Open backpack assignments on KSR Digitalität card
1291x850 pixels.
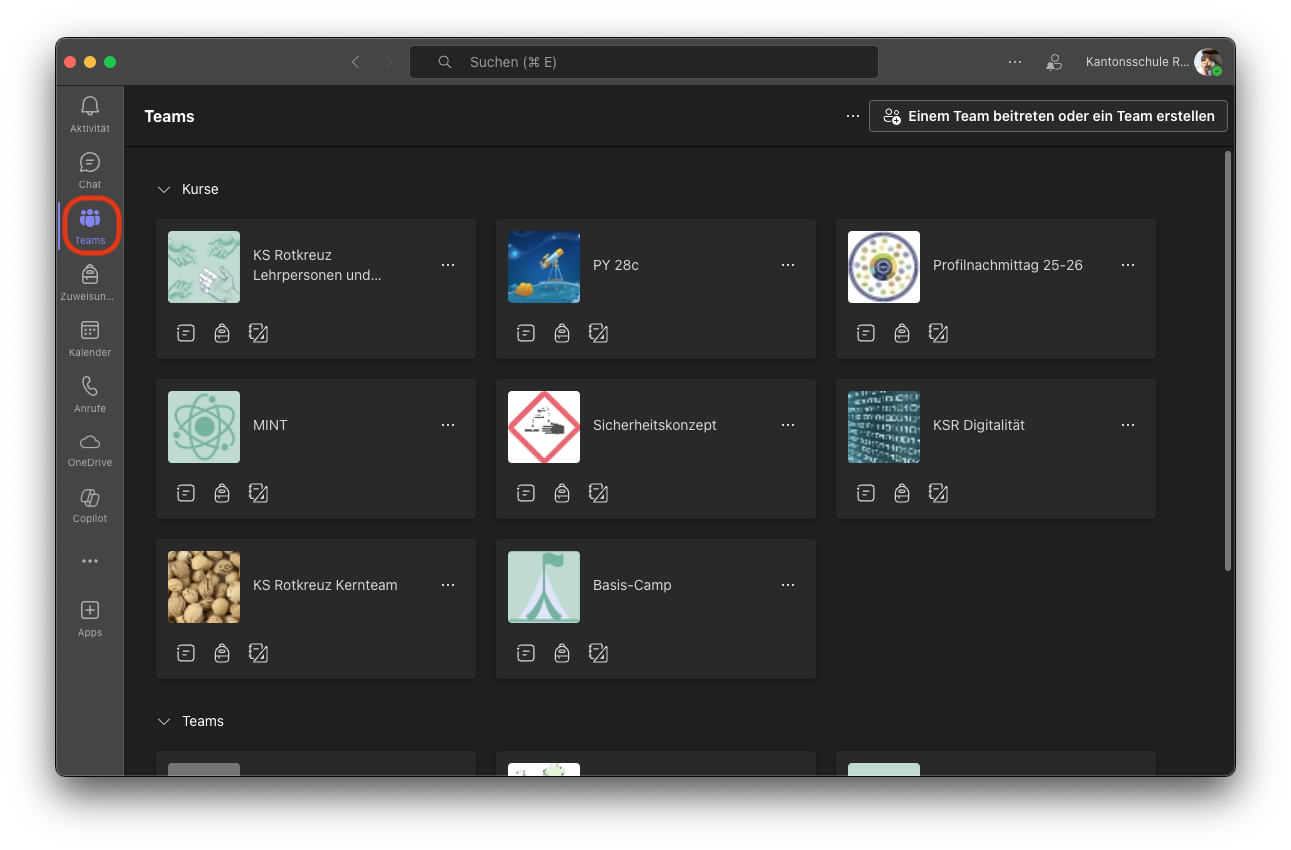pyautogui.click(x=902, y=493)
